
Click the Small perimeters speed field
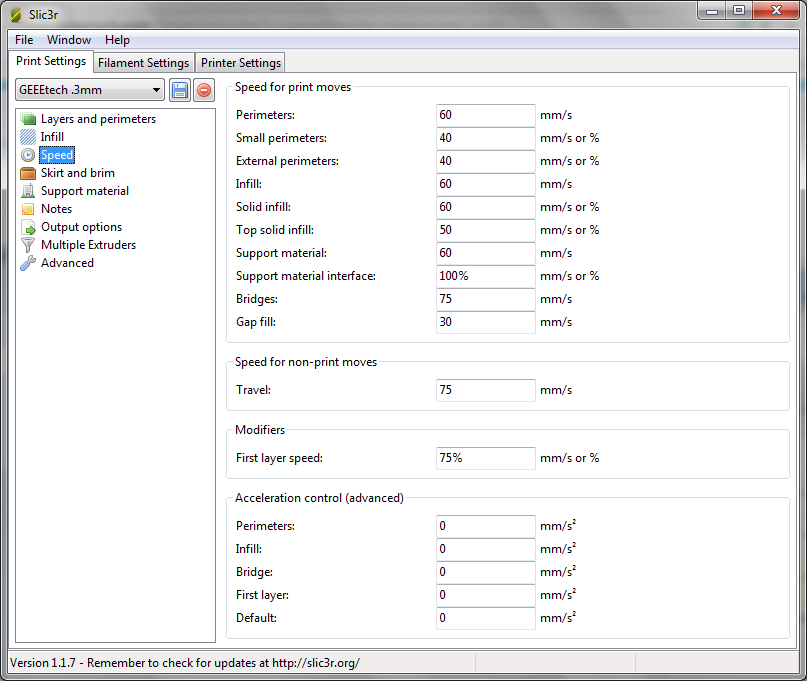coord(485,138)
